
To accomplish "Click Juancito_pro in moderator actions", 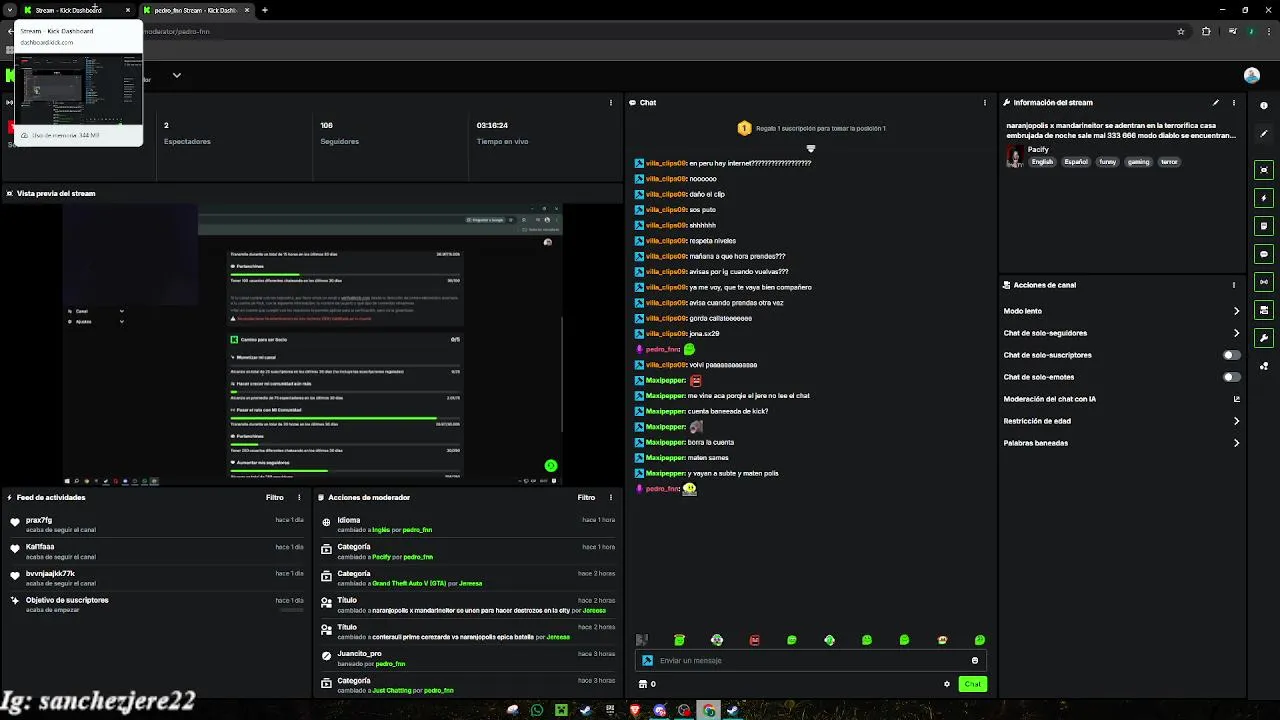I will click(x=359, y=654).
